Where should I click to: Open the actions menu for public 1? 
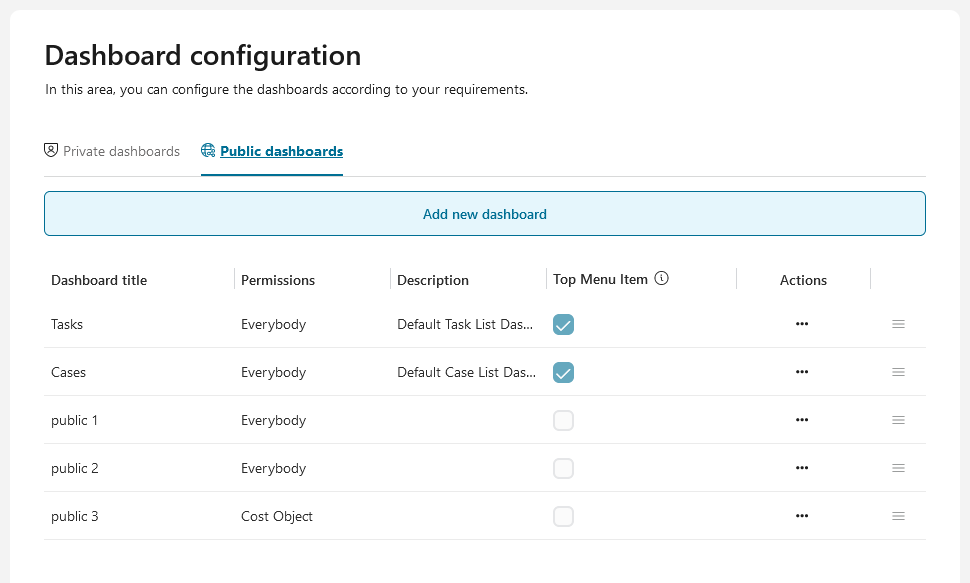click(802, 420)
